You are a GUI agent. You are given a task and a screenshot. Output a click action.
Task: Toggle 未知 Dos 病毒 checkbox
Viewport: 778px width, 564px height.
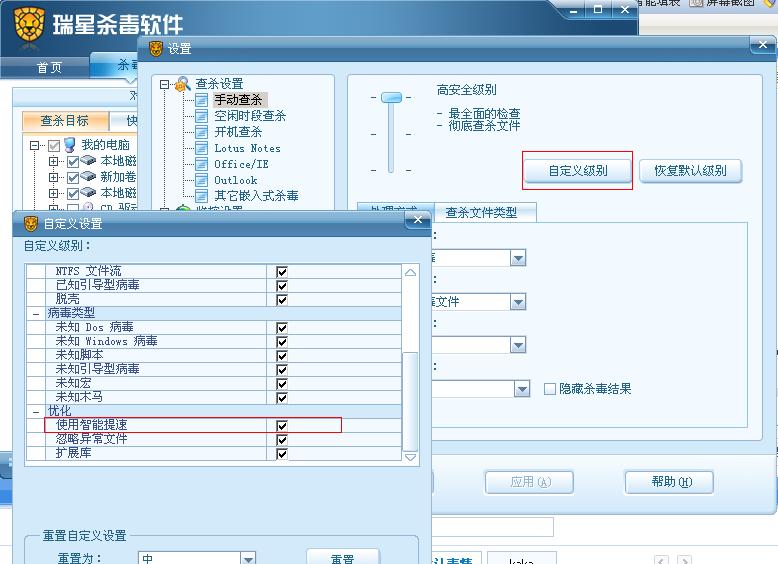tap(282, 328)
